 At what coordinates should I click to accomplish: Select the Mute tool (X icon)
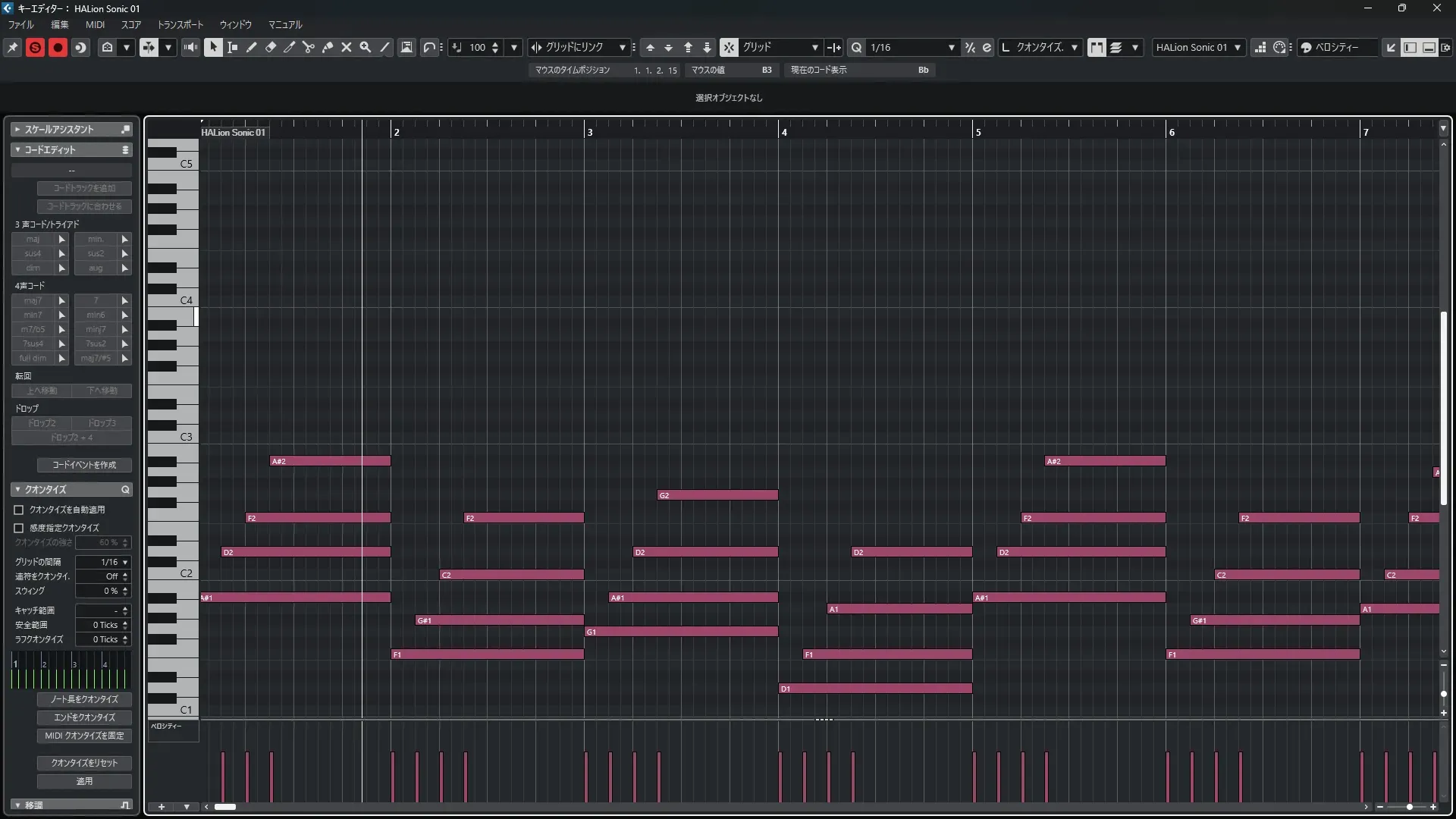(347, 47)
